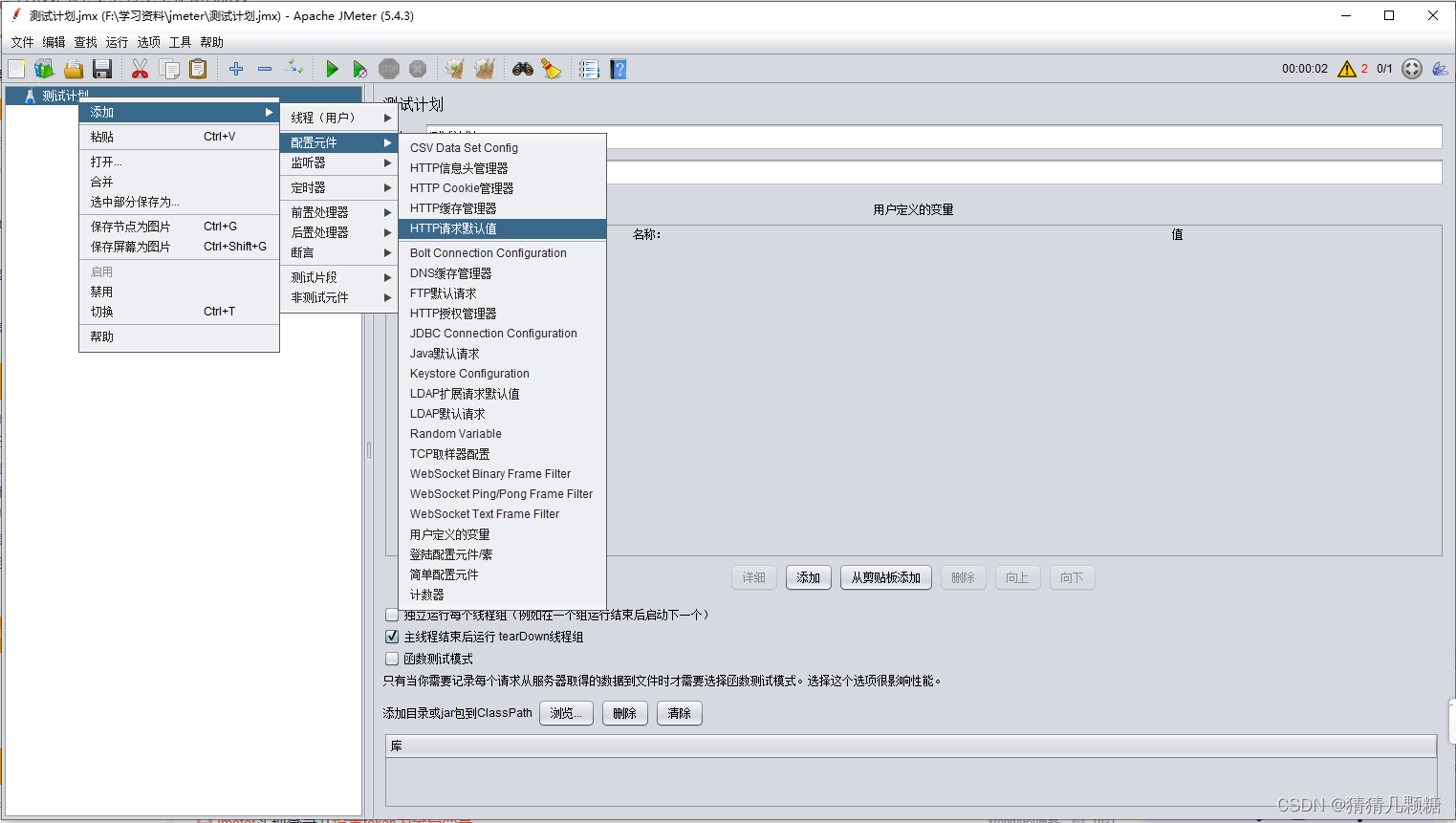
Task: Expand the 后置处理器 submenu
Action: coord(340,232)
